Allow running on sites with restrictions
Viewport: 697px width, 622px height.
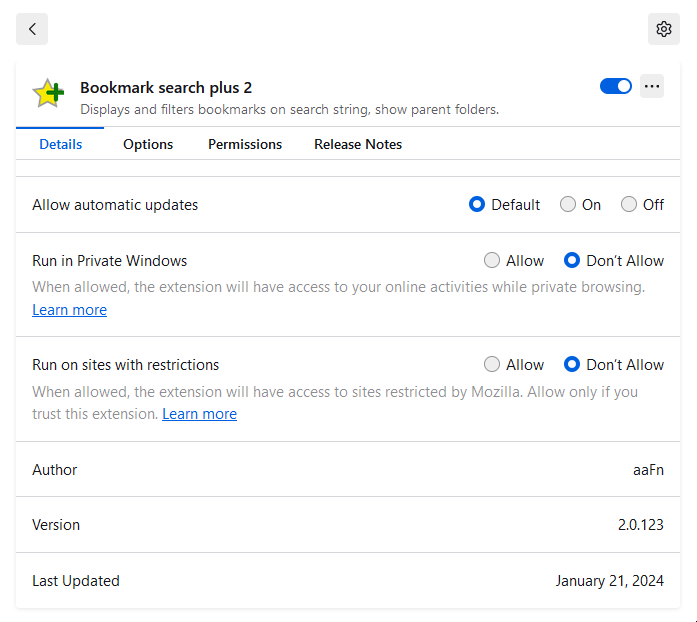point(492,365)
